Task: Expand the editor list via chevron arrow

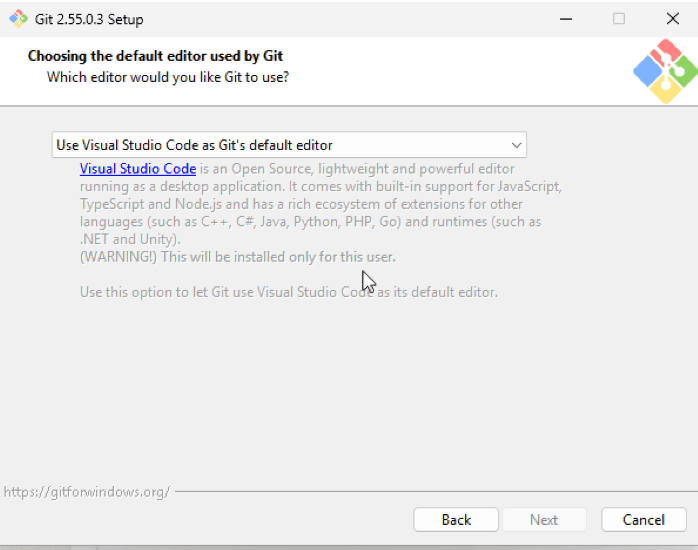Action: (516, 145)
